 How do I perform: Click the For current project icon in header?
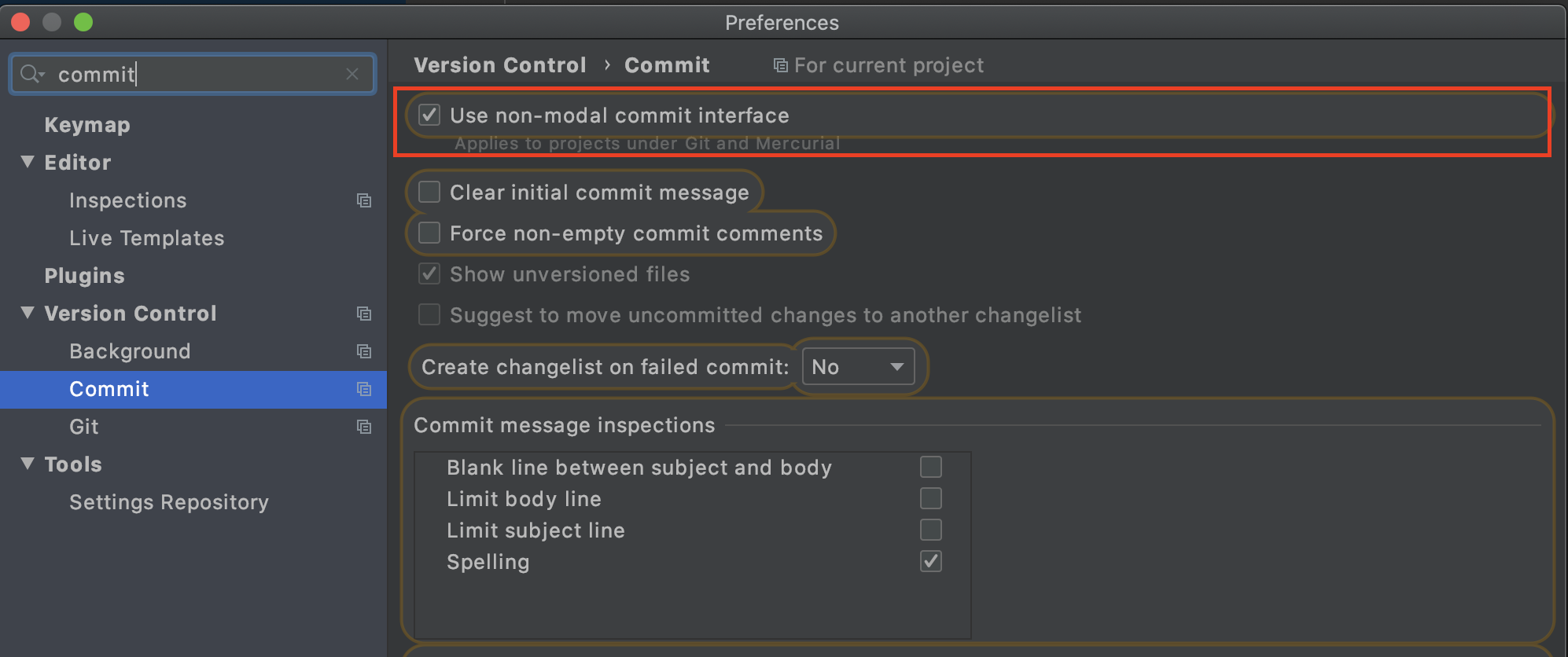pyautogui.click(x=780, y=65)
